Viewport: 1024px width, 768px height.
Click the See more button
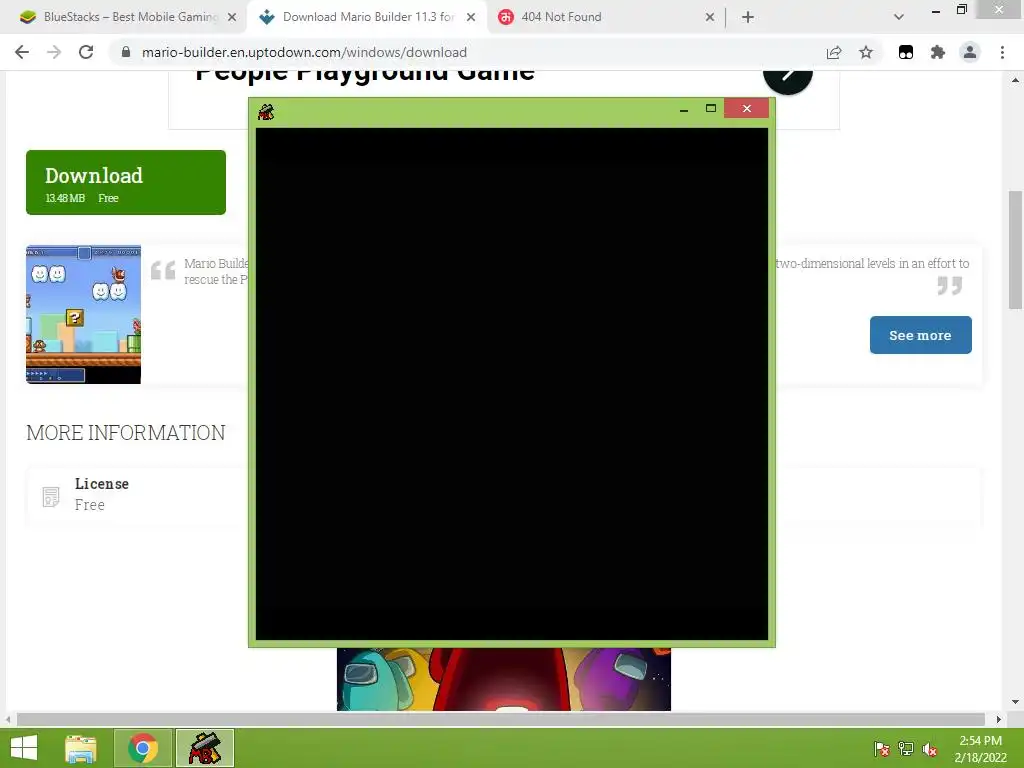(x=920, y=335)
